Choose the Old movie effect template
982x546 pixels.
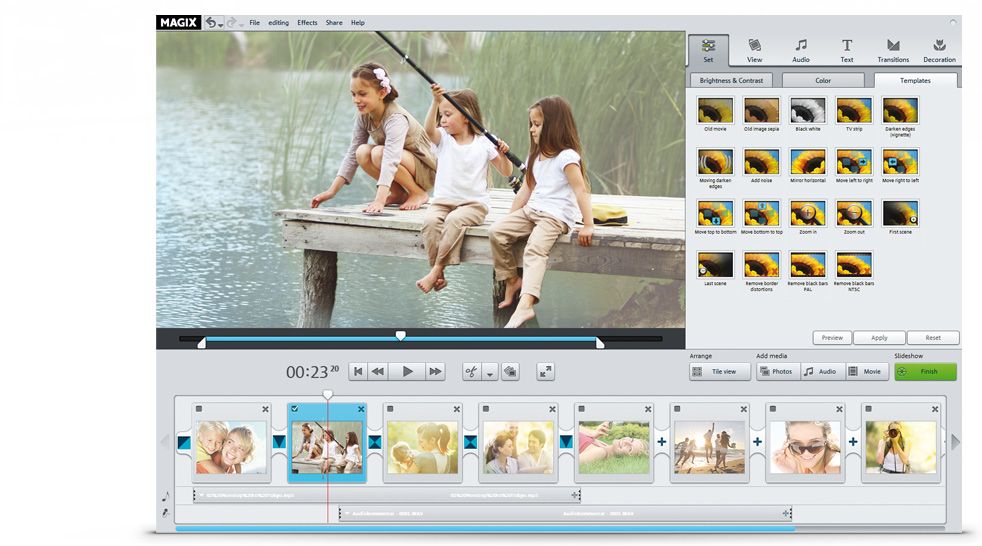pyautogui.click(x=715, y=114)
